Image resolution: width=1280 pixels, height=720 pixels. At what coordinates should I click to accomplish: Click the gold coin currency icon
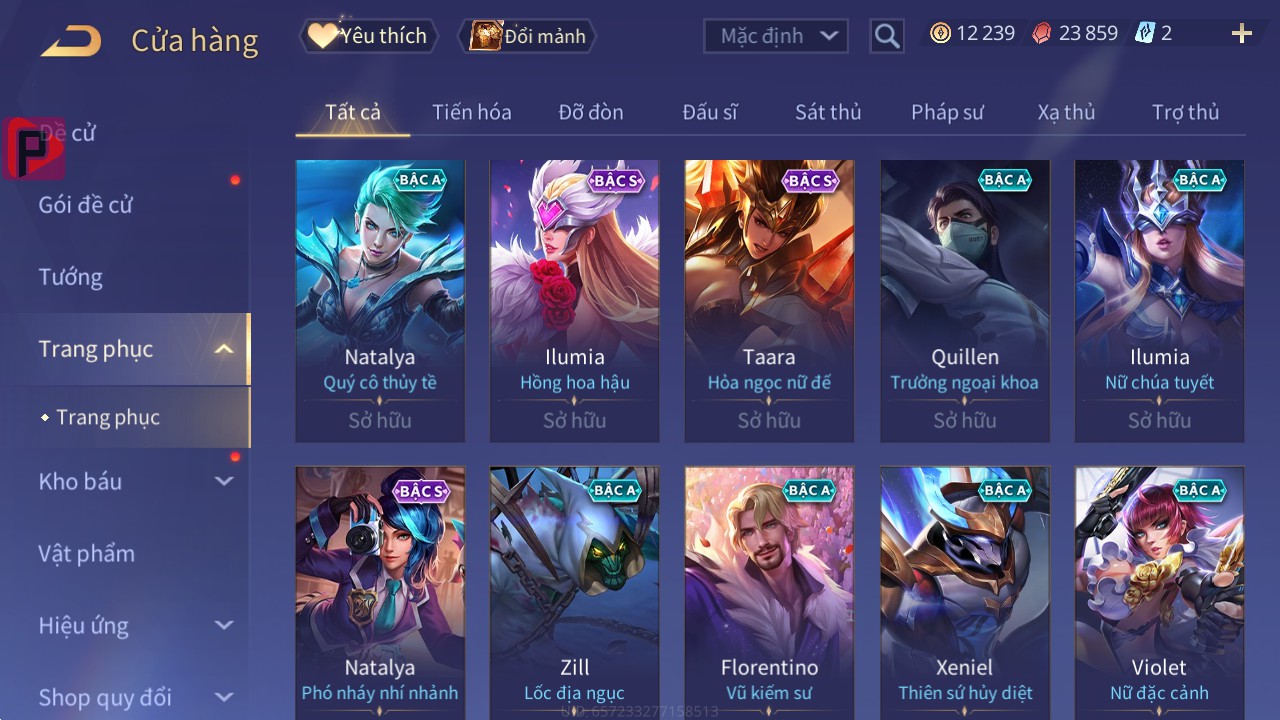click(x=940, y=33)
